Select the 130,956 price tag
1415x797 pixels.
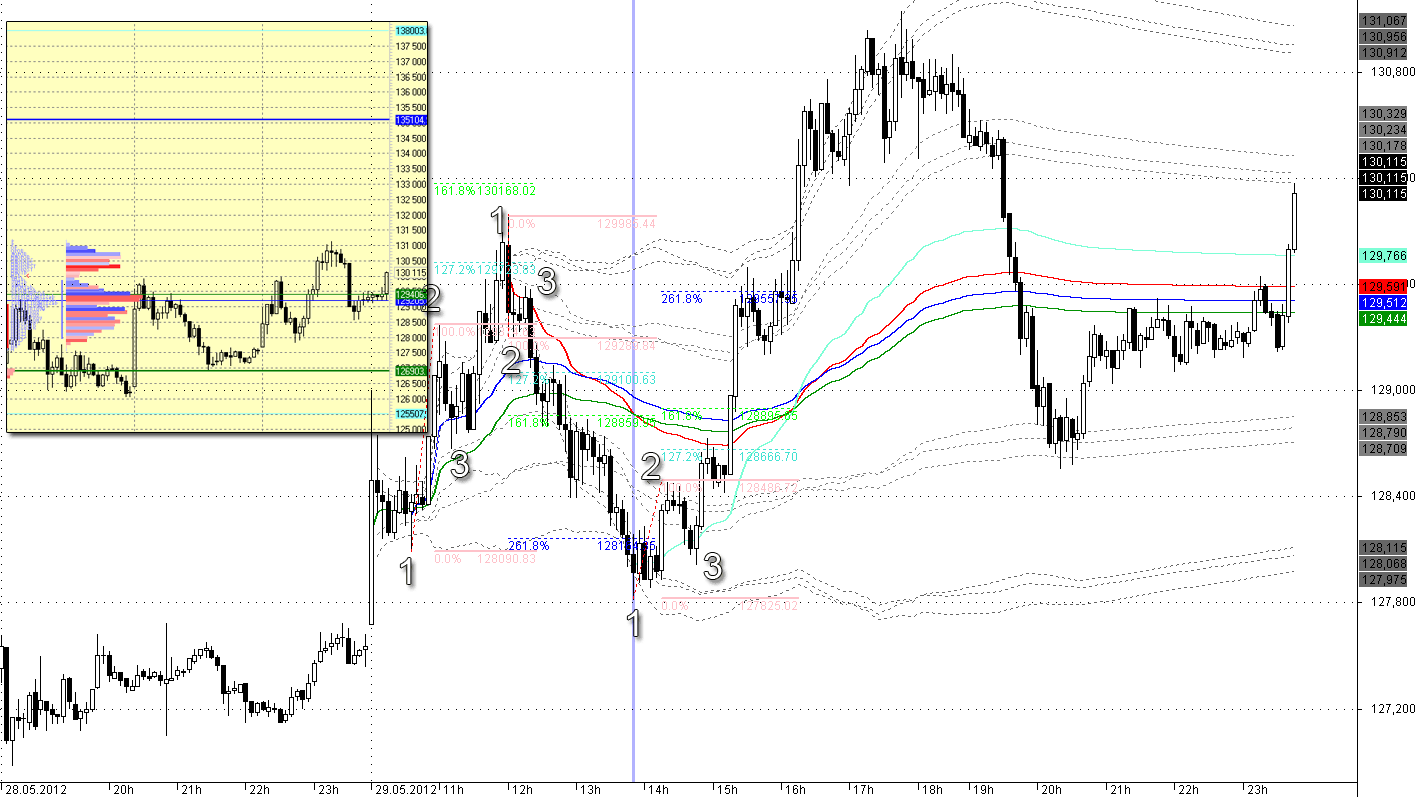click(1384, 36)
